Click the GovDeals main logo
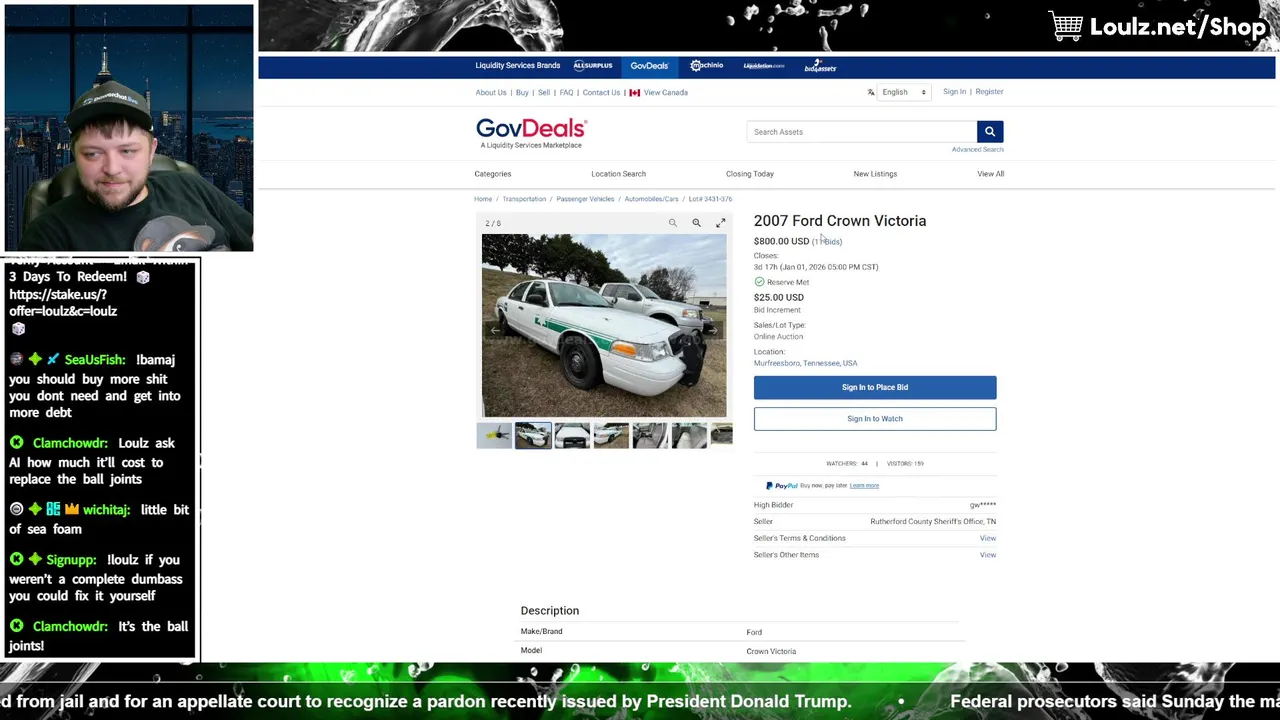 click(x=531, y=133)
